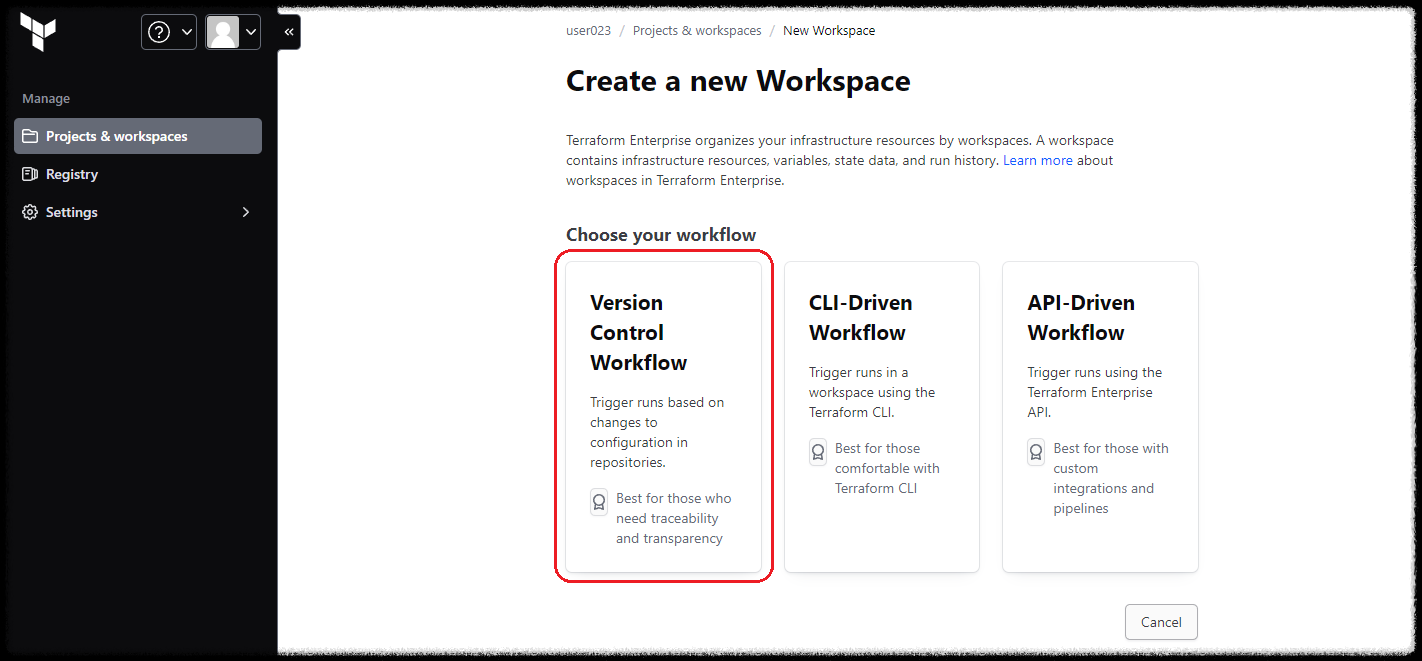Click the 'Manage' sidebar section label

[x=46, y=99]
